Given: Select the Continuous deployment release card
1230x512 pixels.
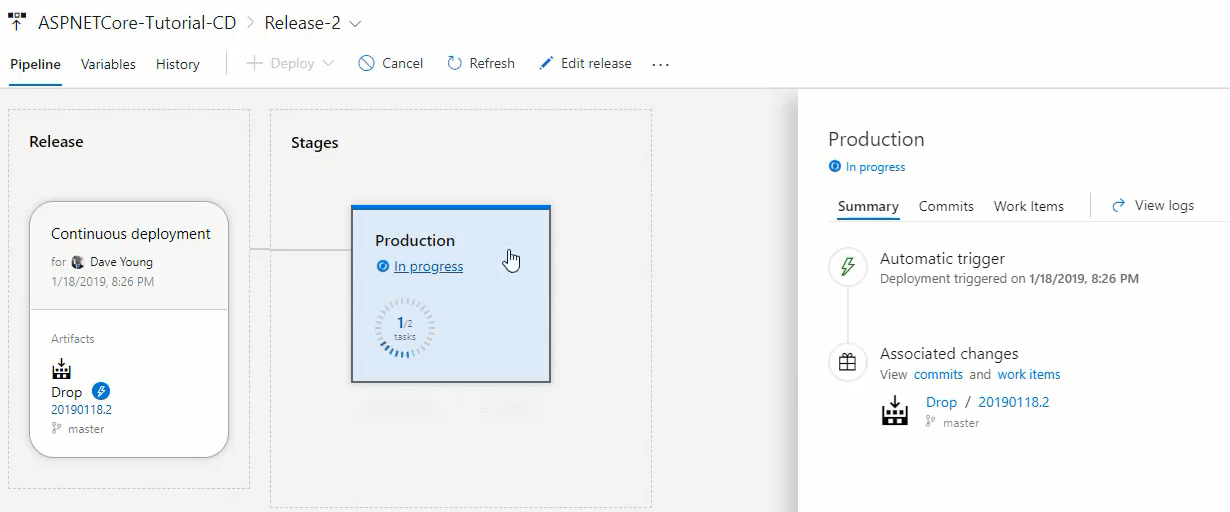Looking at the screenshot, I should [129, 329].
